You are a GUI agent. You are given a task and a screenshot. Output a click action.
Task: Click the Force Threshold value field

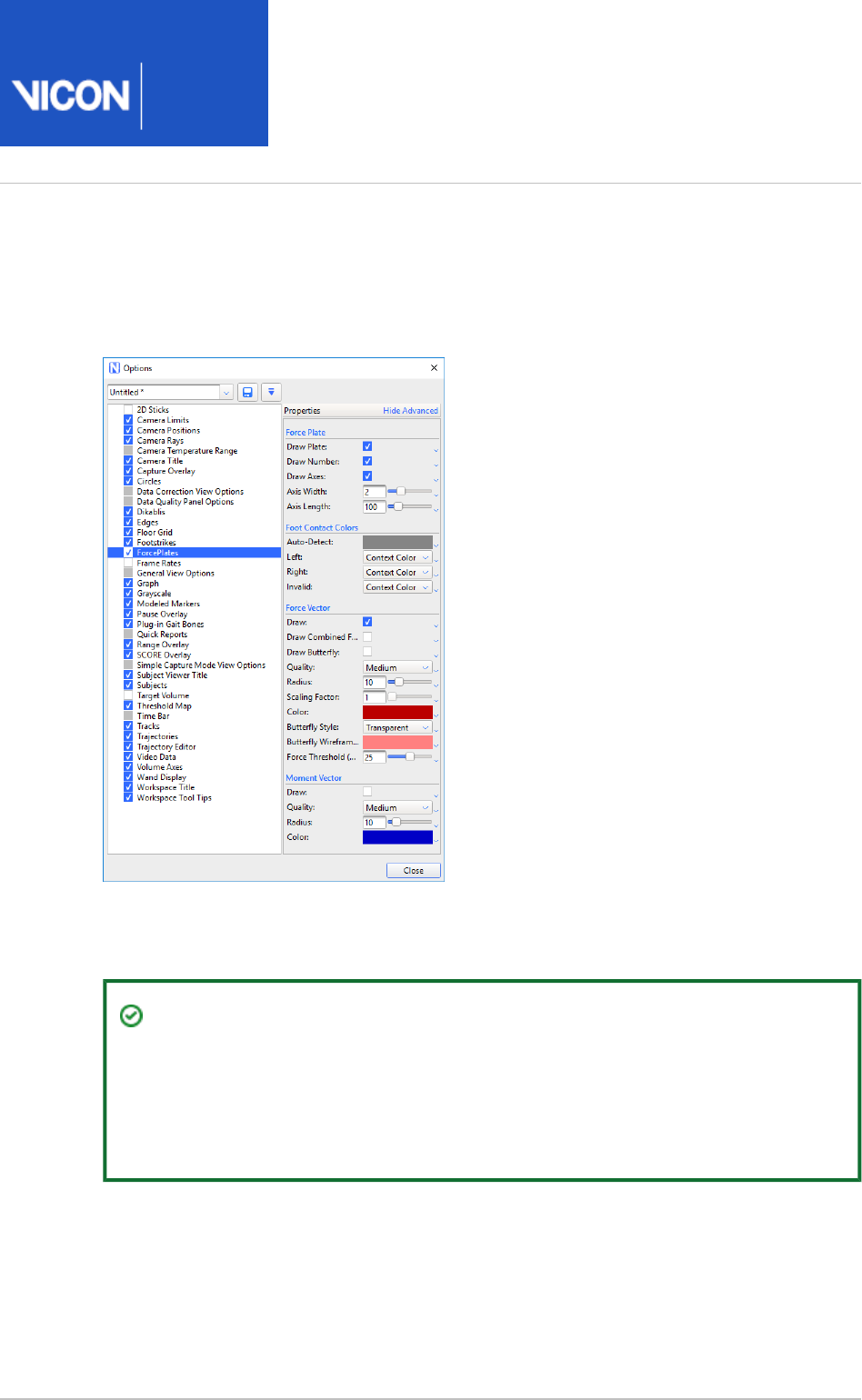[x=375, y=757]
